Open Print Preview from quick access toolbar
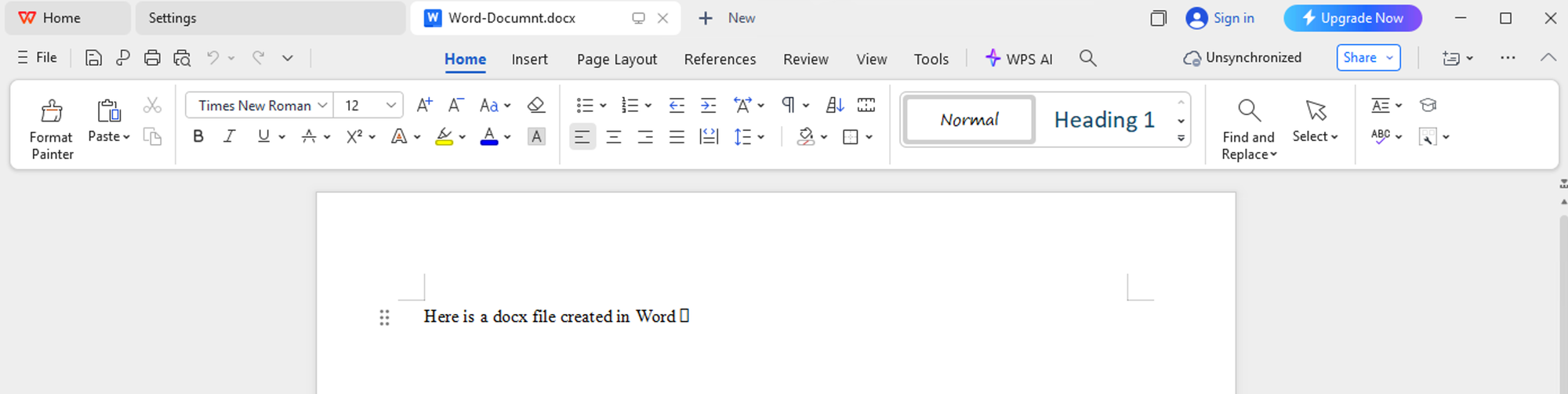 182,58
